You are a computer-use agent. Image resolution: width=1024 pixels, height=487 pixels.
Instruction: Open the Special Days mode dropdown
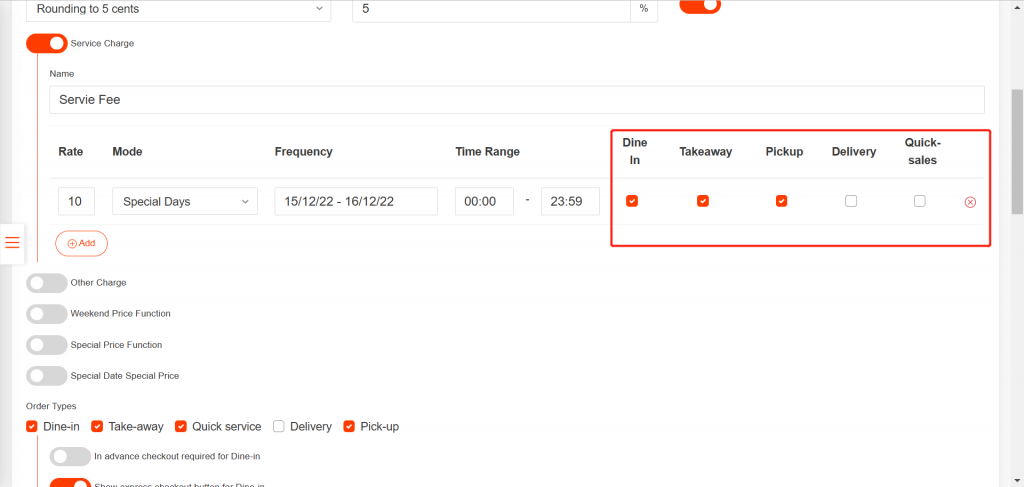(185, 201)
